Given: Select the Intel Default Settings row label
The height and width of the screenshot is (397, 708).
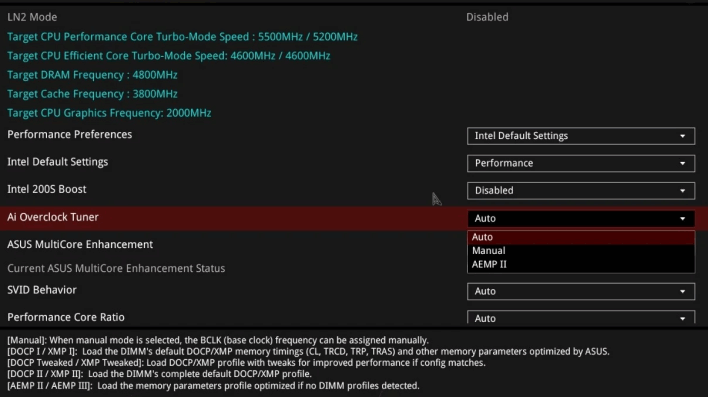Looking at the screenshot, I should tap(57, 162).
